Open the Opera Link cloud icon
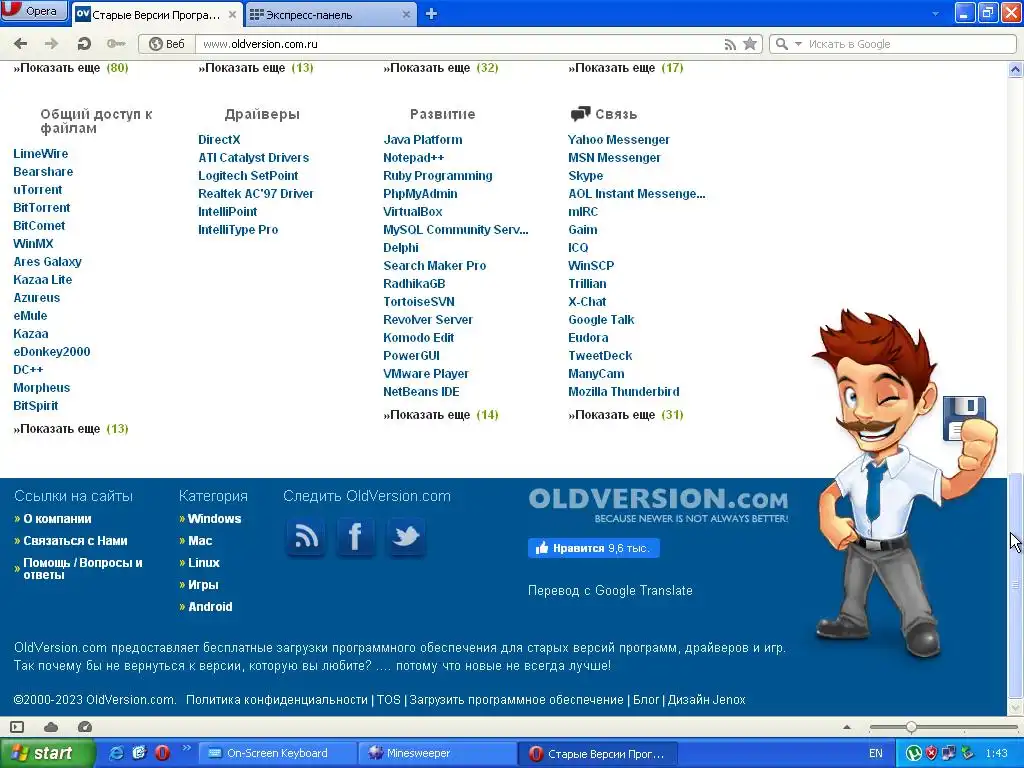This screenshot has height=768, width=1024. [x=51, y=727]
